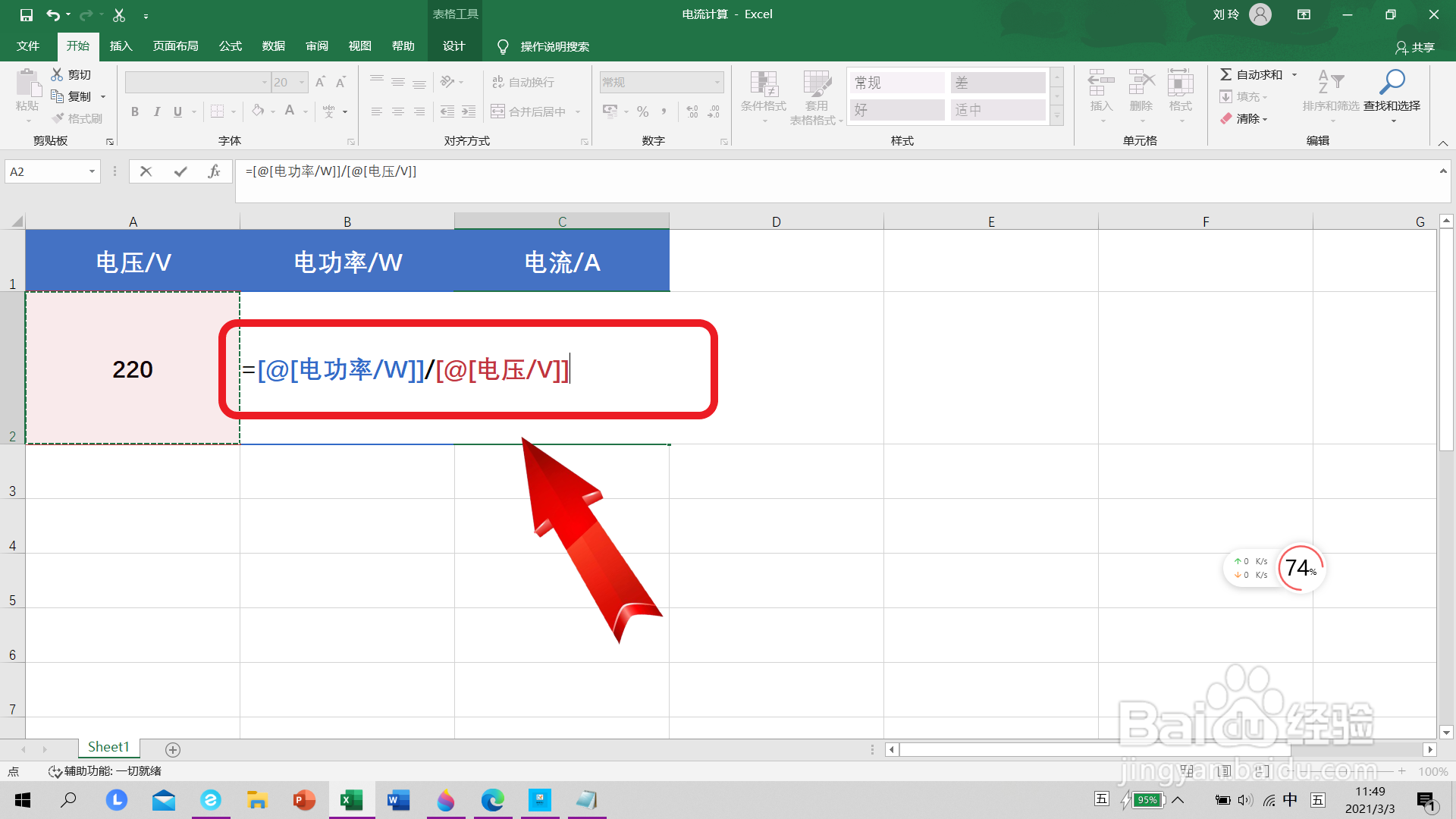The height and width of the screenshot is (819, 1456).
Task: Click the Save icon in title bar
Action: 27,14
